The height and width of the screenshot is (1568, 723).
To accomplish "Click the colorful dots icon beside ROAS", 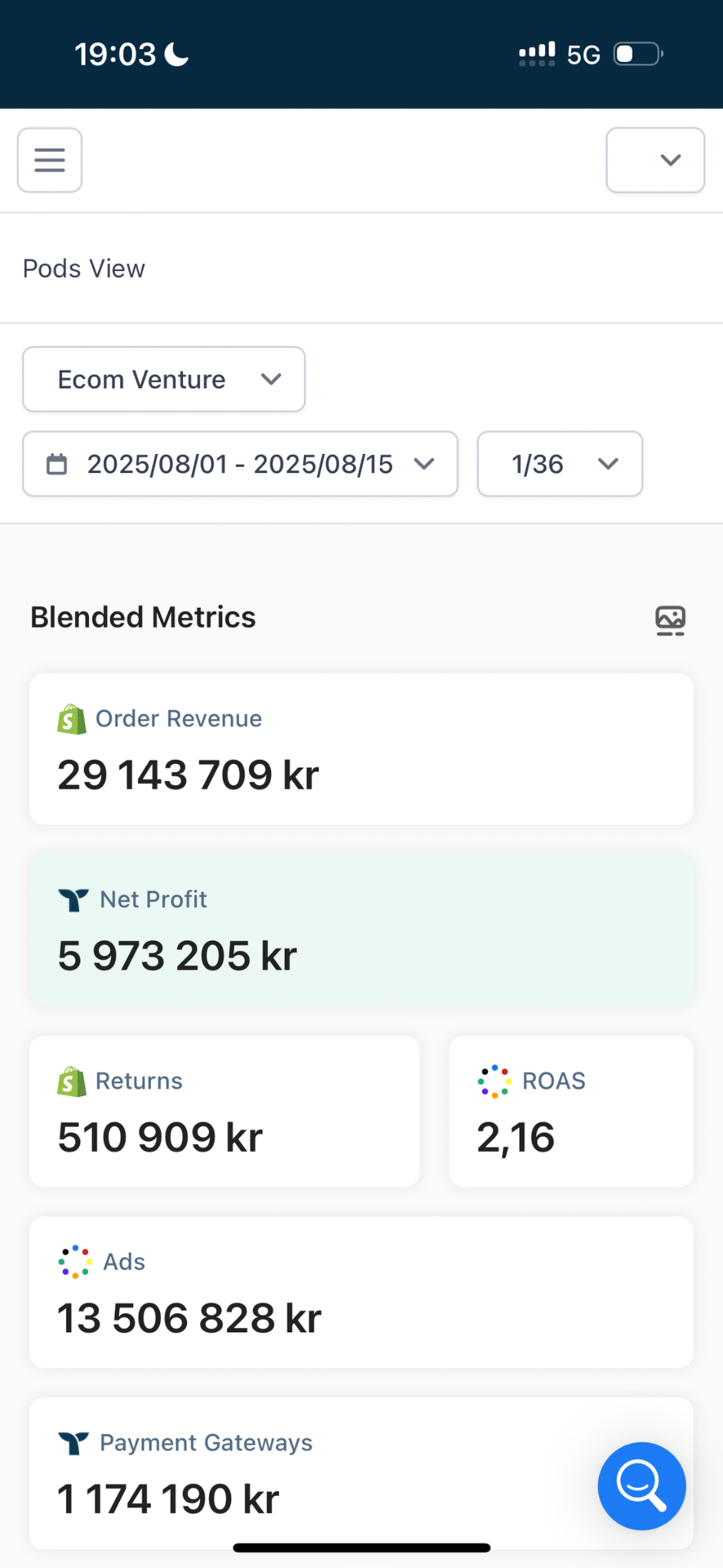I will pos(494,1081).
